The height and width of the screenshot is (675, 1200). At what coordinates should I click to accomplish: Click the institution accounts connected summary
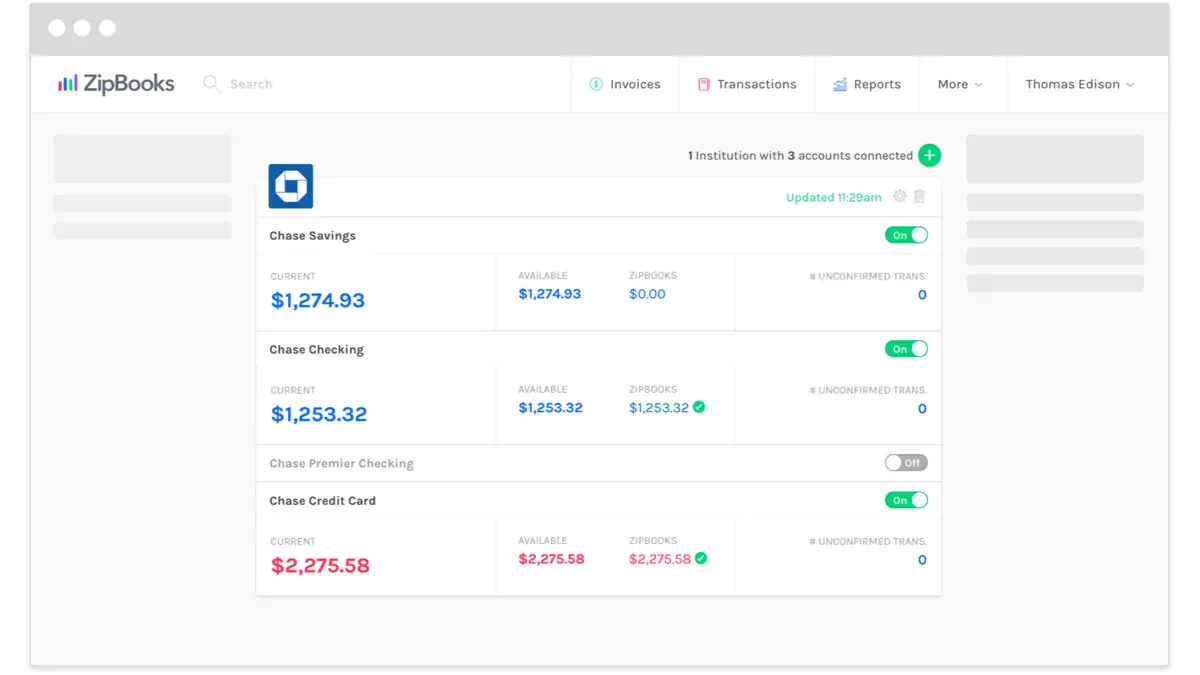coord(800,156)
